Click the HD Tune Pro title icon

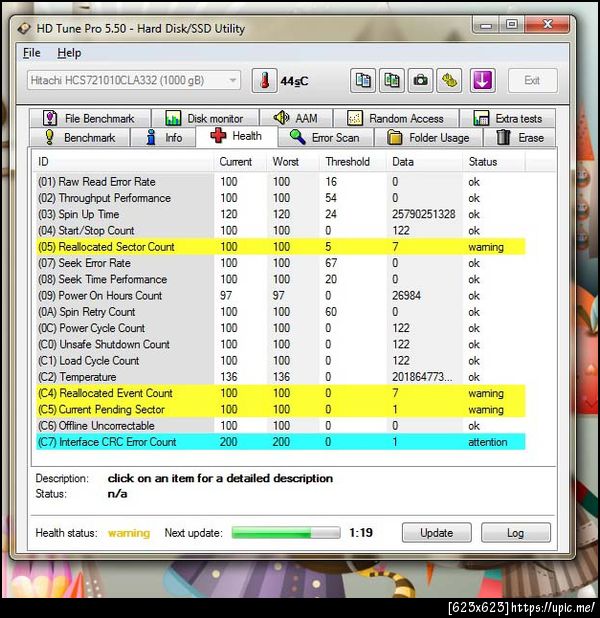pos(24,28)
